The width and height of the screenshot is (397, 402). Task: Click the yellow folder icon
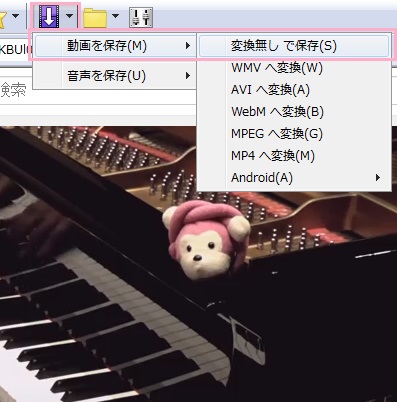95,18
